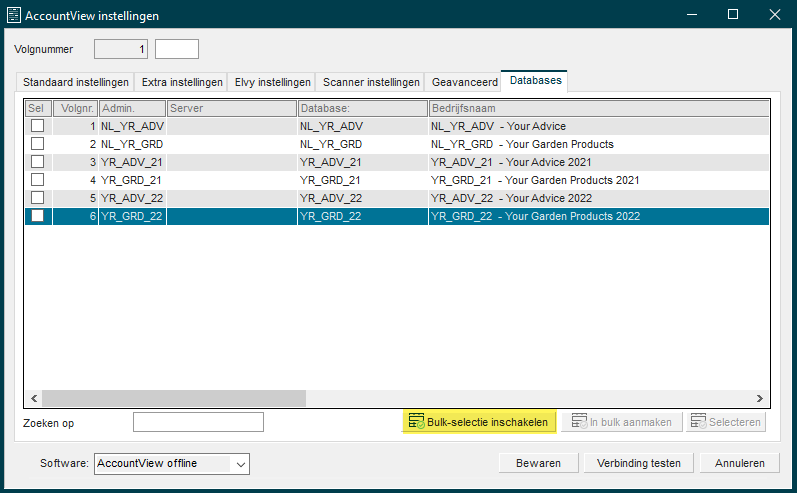Click the horizontal scrollbar left arrow
This screenshot has height=493, width=797.
click(34, 398)
